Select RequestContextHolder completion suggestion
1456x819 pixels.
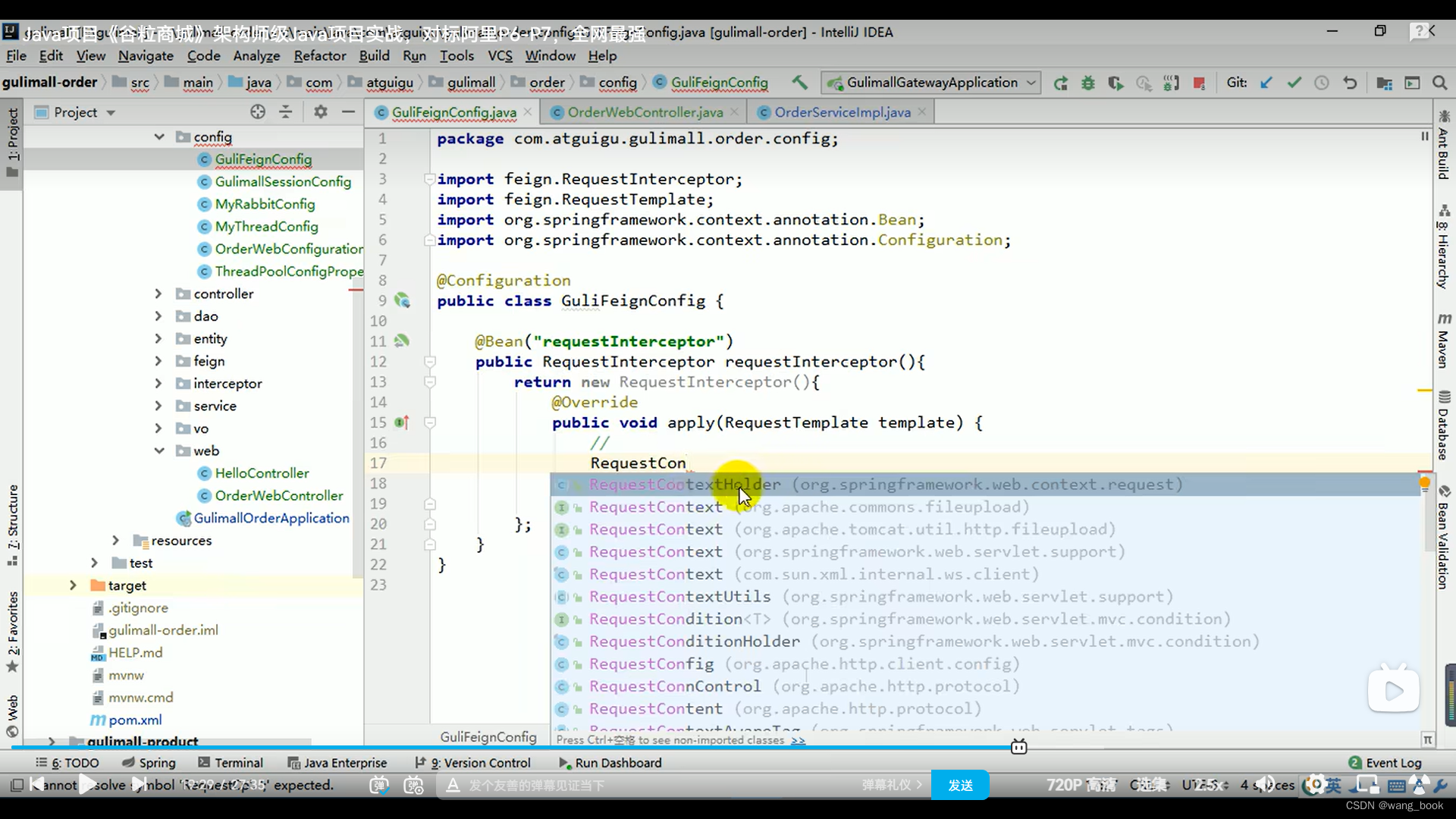tap(985, 485)
